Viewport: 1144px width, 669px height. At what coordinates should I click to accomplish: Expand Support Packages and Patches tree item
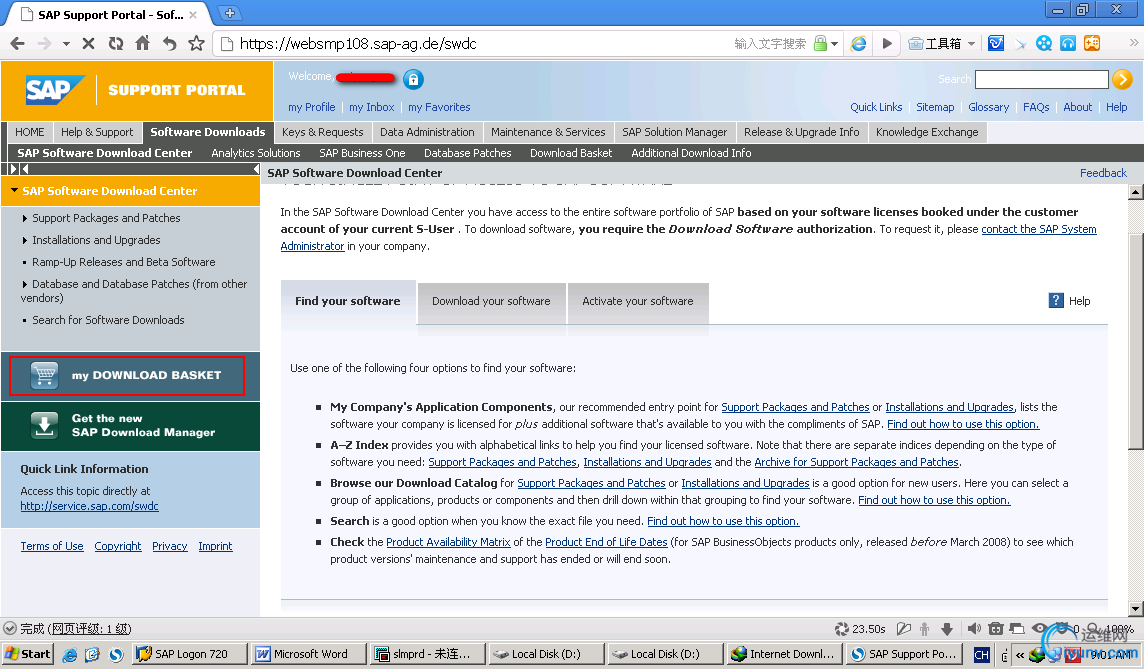pyautogui.click(x=25, y=218)
